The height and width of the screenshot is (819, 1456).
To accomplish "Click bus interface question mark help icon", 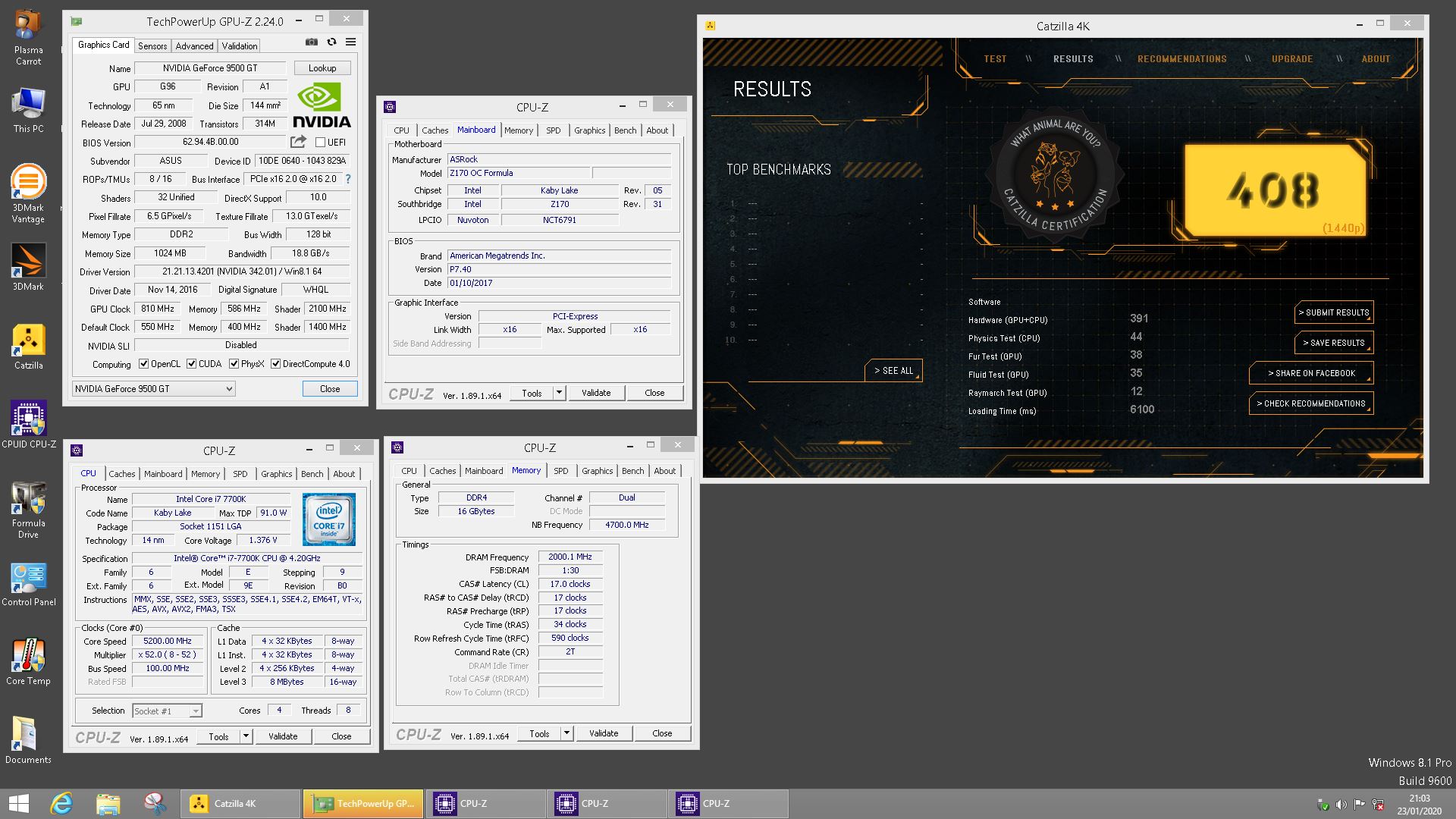I will point(348,179).
